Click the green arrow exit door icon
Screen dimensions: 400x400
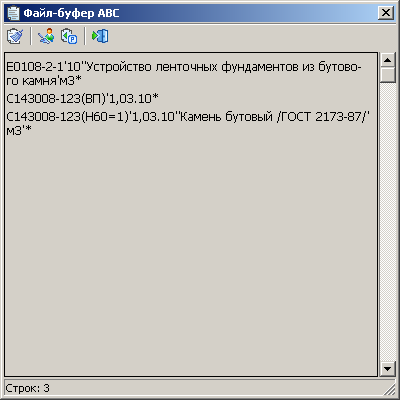point(100,36)
